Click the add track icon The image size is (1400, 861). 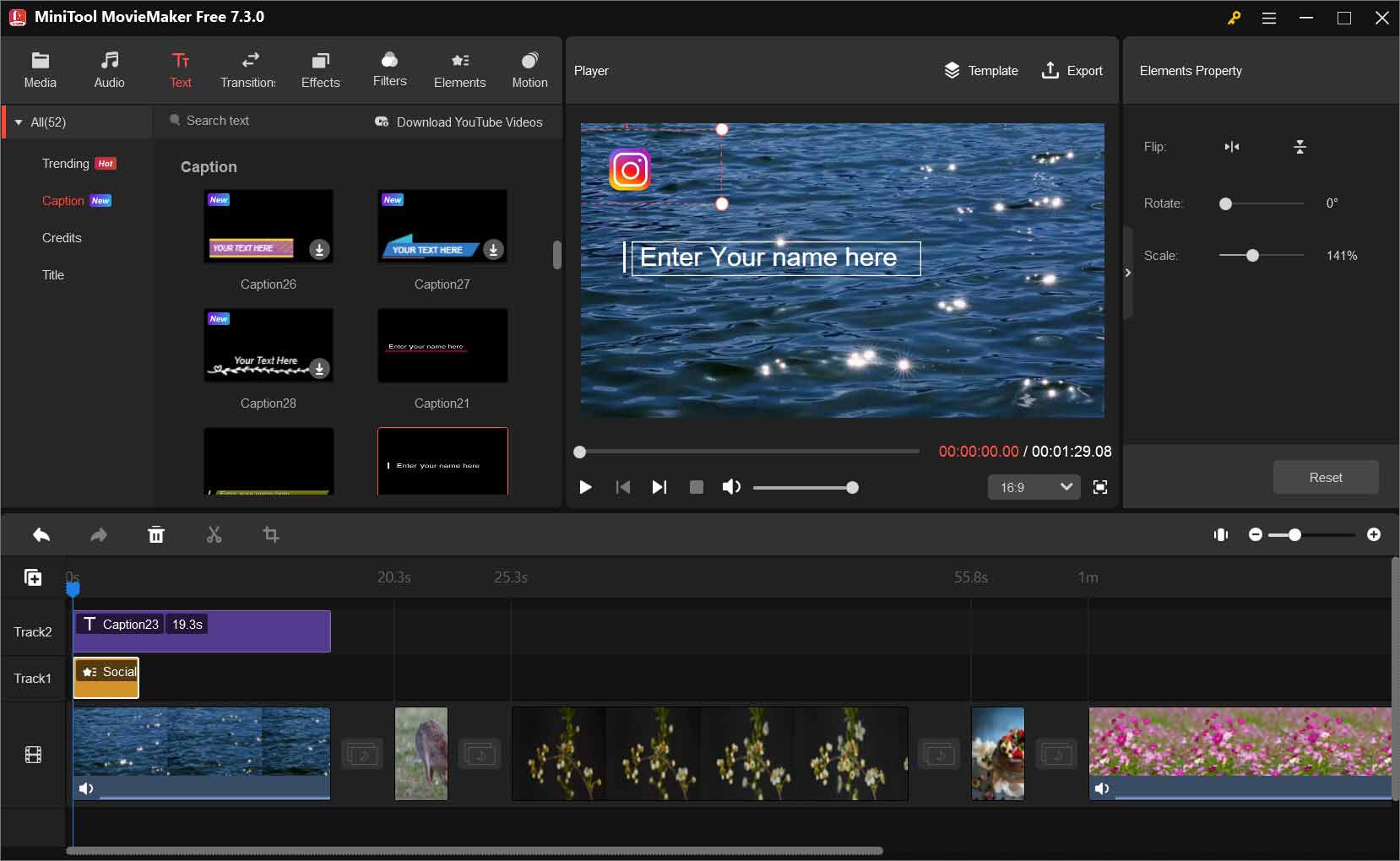tap(33, 577)
